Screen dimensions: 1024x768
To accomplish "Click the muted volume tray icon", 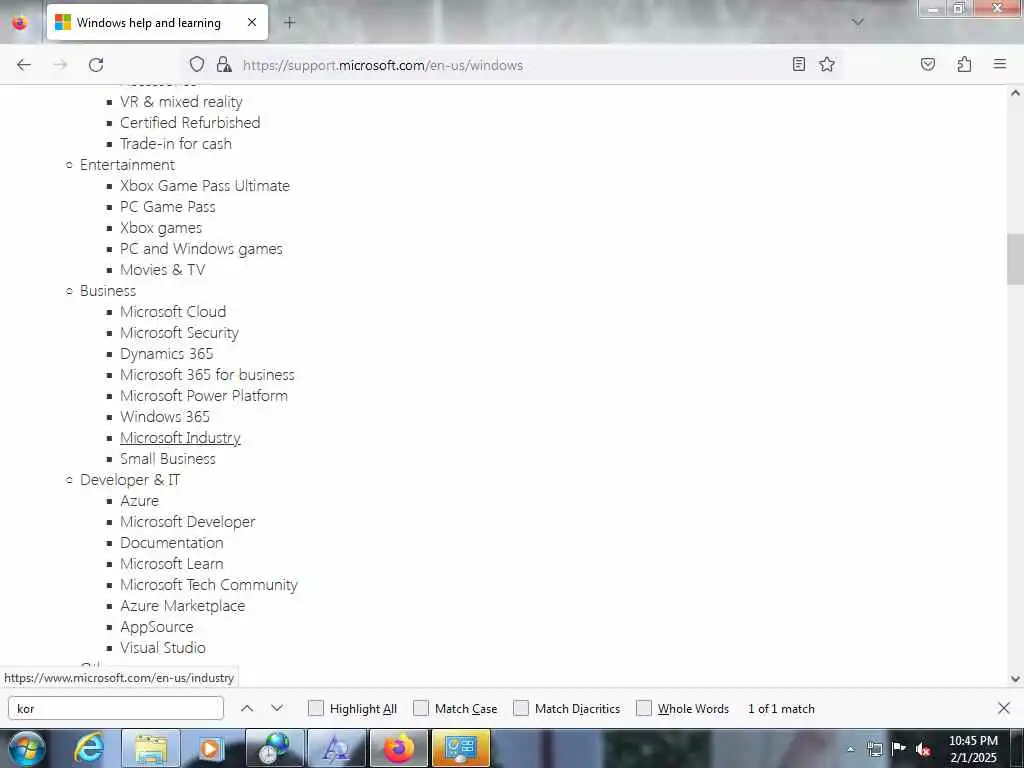I will pyautogui.click(x=923, y=749).
